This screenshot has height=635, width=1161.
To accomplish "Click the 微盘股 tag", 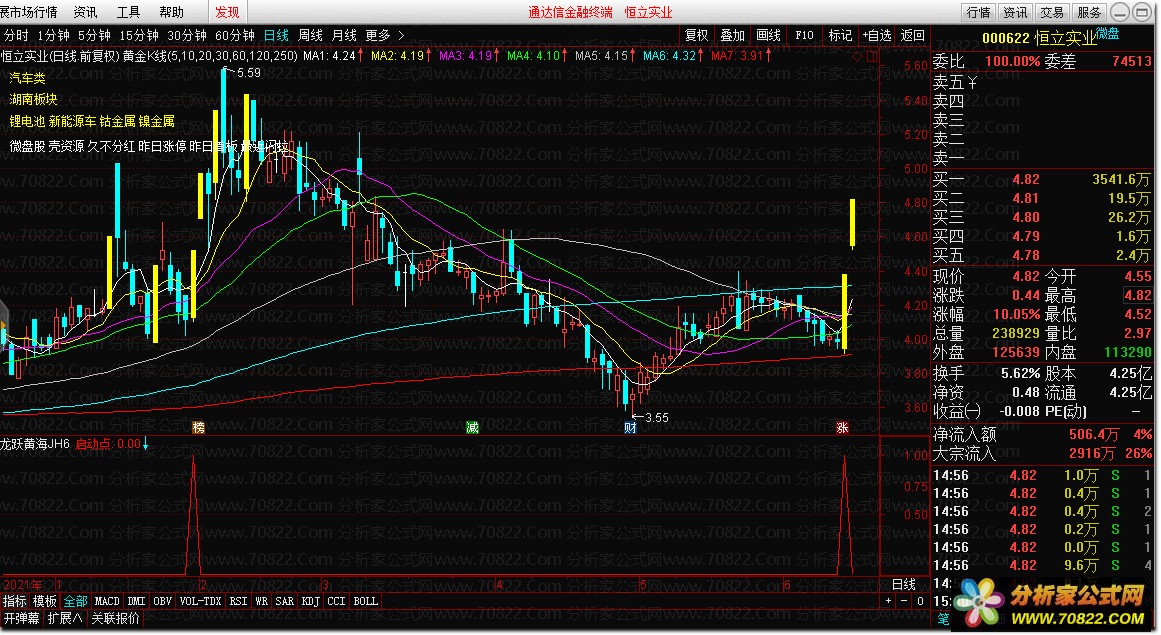I will 27,147.
